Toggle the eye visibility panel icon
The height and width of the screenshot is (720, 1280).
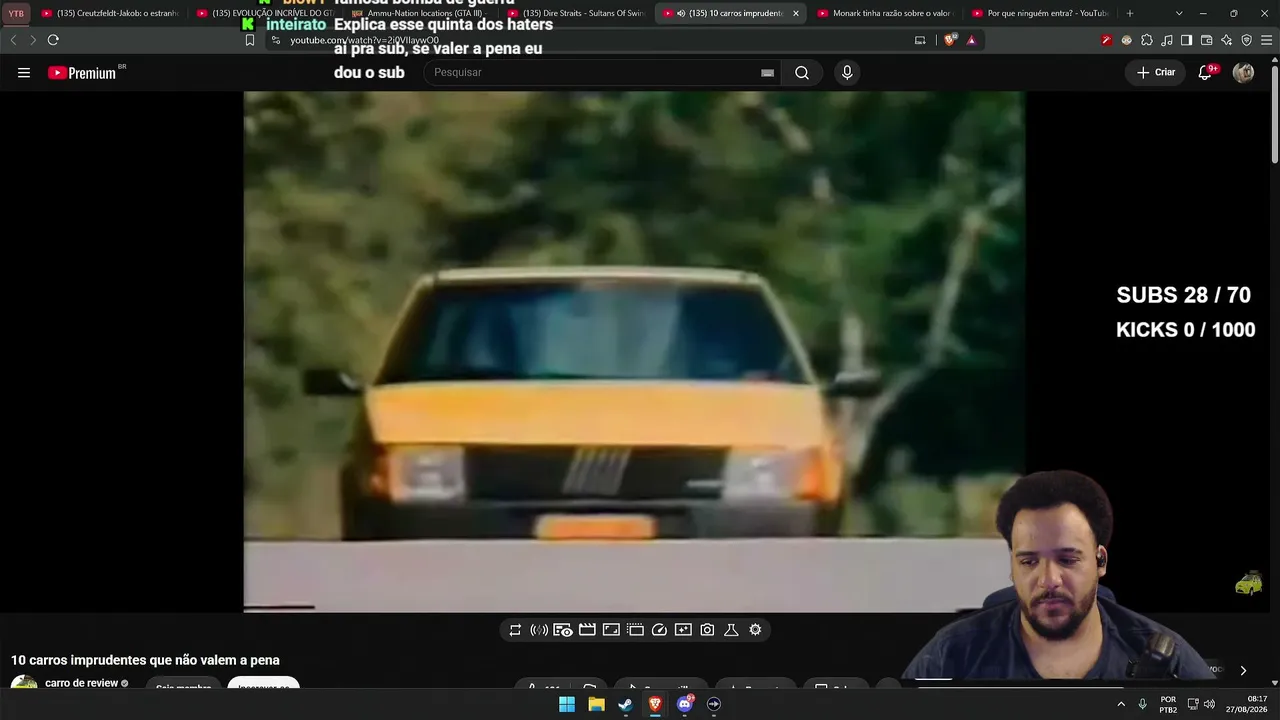563,630
